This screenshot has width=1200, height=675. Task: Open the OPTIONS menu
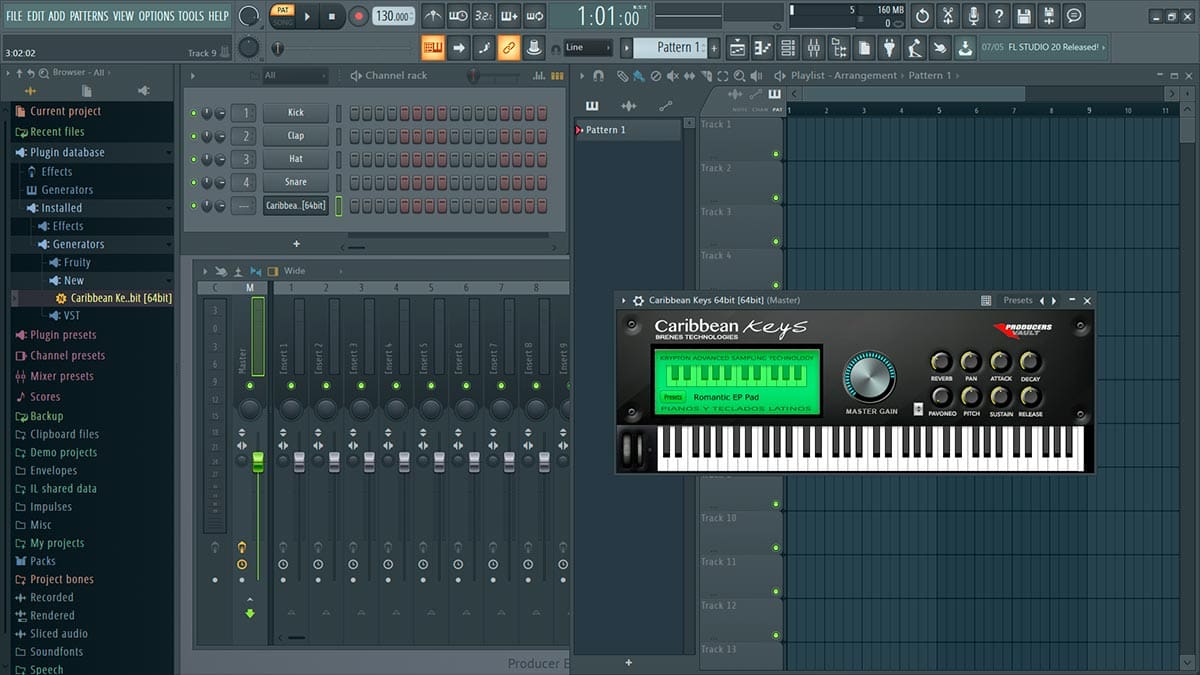pos(156,16)
